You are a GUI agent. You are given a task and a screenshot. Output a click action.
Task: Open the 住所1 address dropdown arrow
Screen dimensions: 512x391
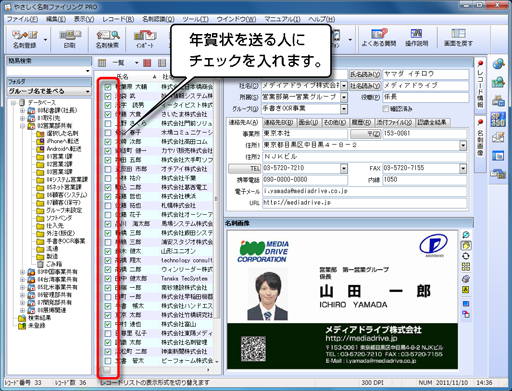463,145
